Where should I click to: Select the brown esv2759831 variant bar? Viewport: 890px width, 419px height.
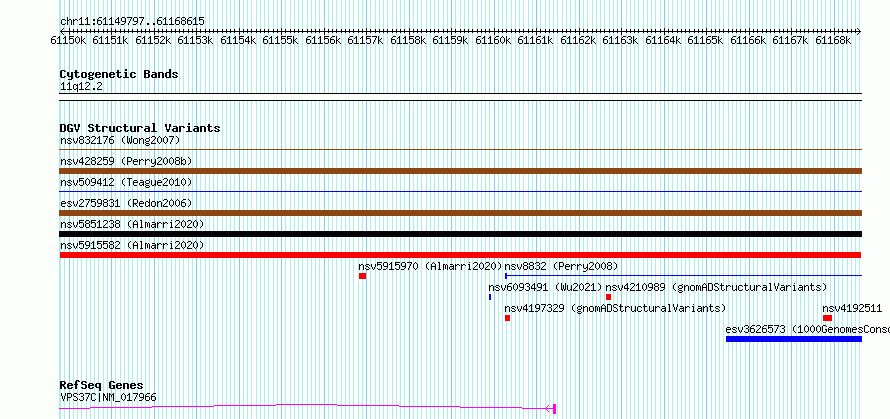pyautogui.click(x=460, y=213)
